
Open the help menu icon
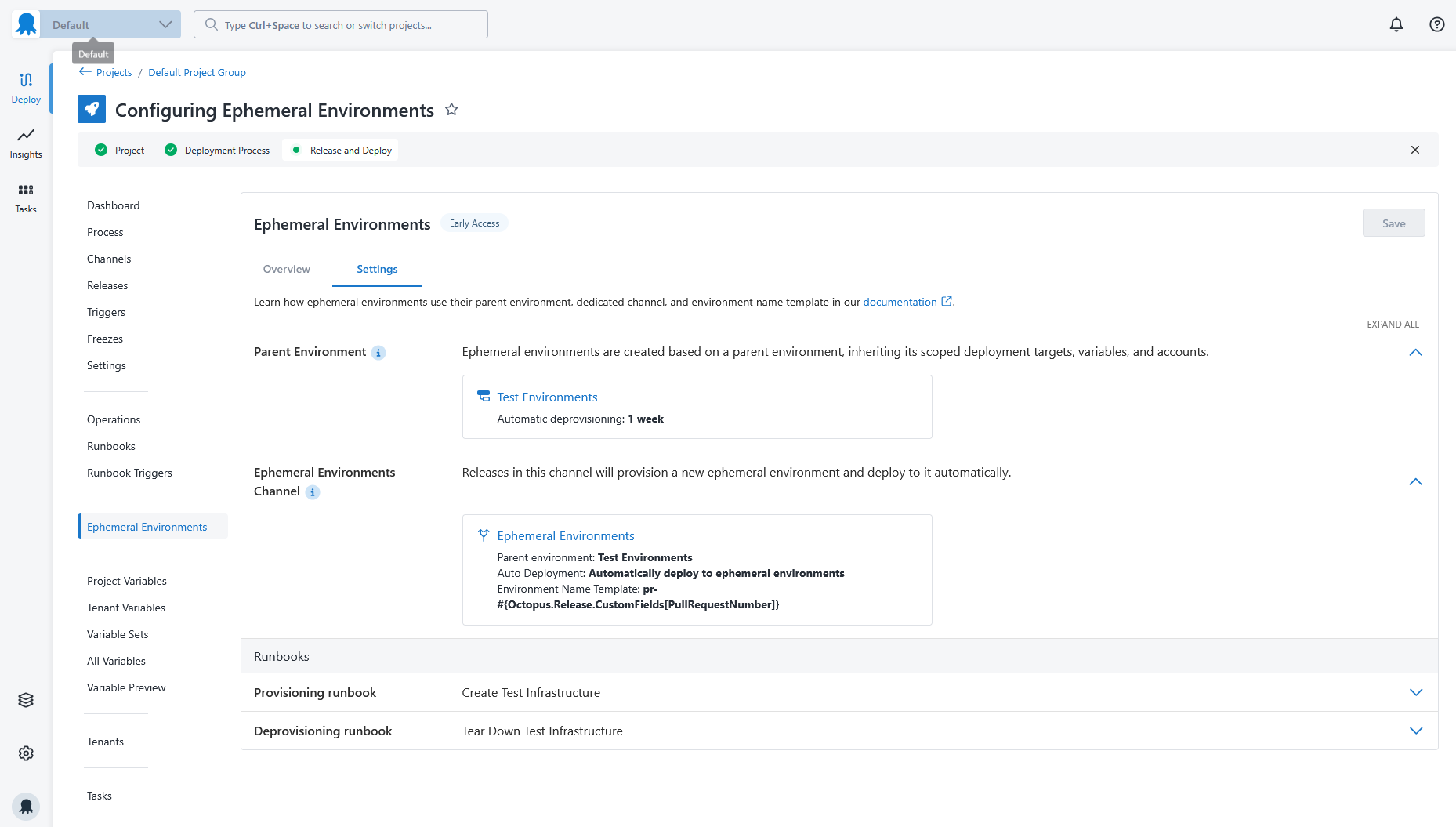point(1437,24)
